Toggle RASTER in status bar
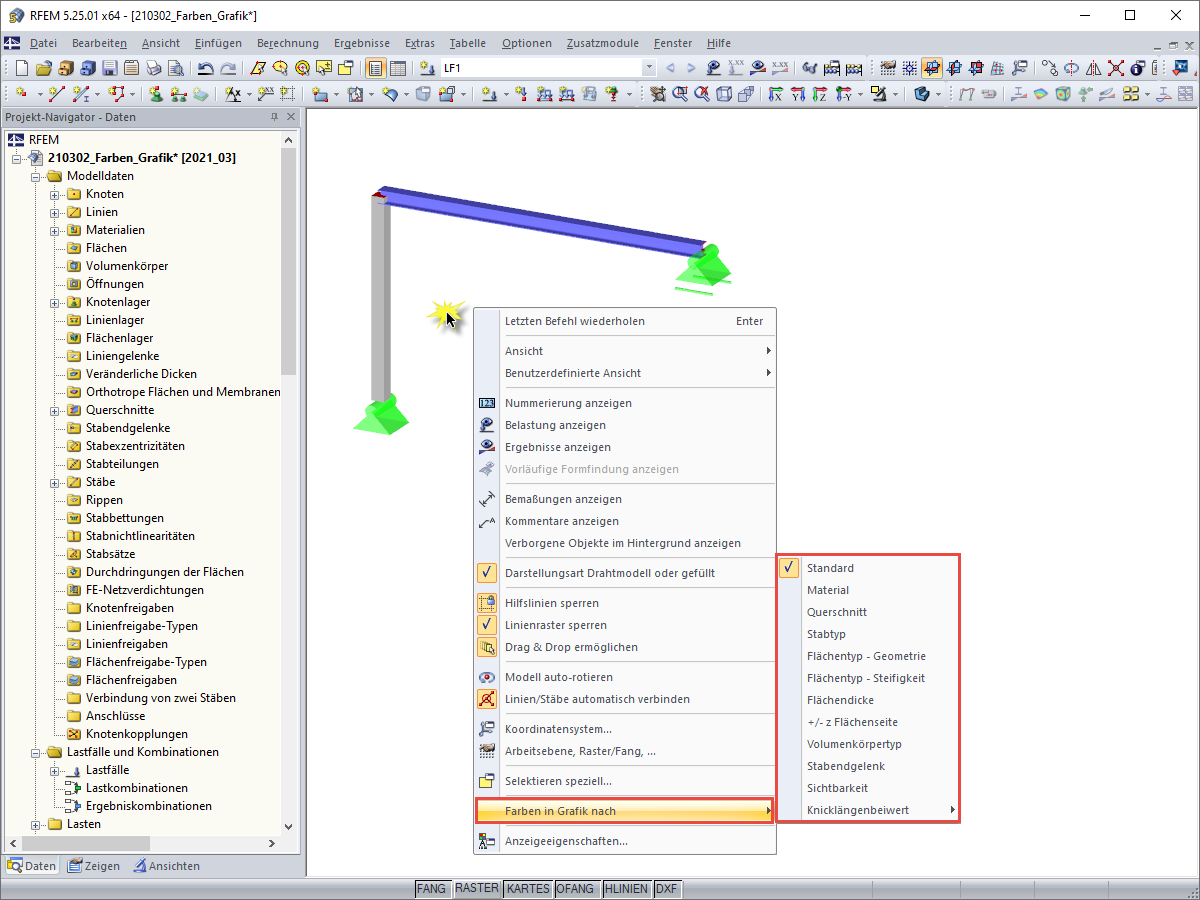The height and width of the screenshot is (900, 1200). [476, 888]
